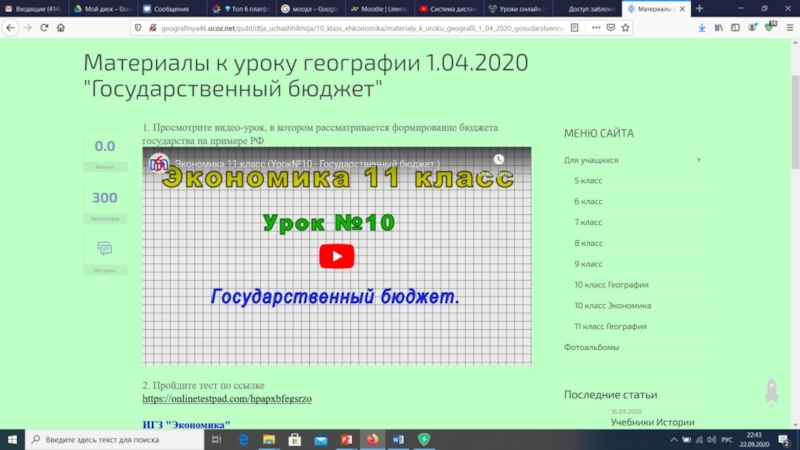Viewport: 800px width, 450px height.
Task: Select '5 класс' in site menu
Action: [588, 180]
